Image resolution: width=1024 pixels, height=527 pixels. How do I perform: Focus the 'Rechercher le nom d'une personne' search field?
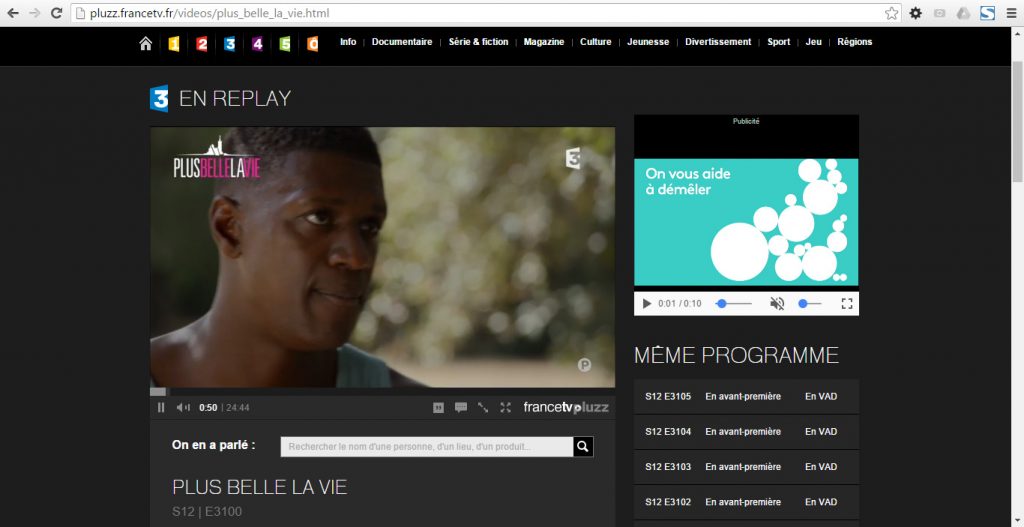(427, 447)
